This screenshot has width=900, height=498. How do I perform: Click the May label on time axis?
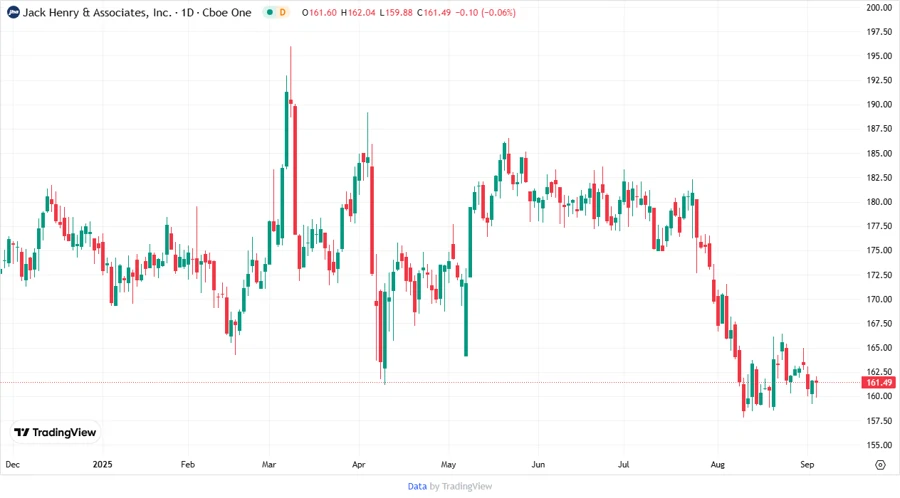click(x=448, y=465)
